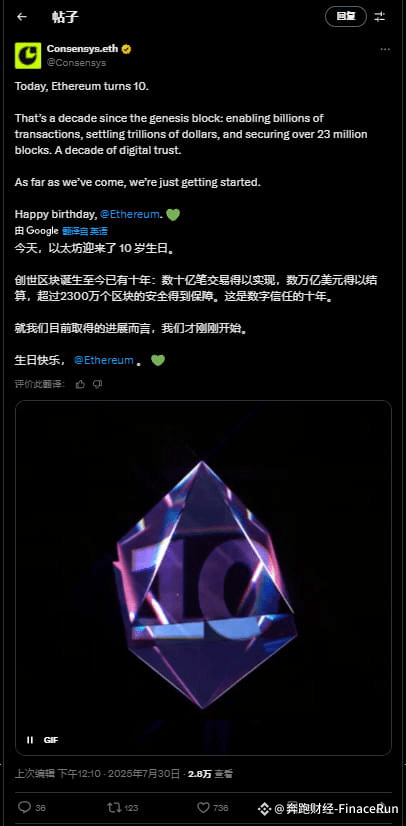Repost using the retweet icon
Screen dimensions: 406x826
[x=113, y=807]
